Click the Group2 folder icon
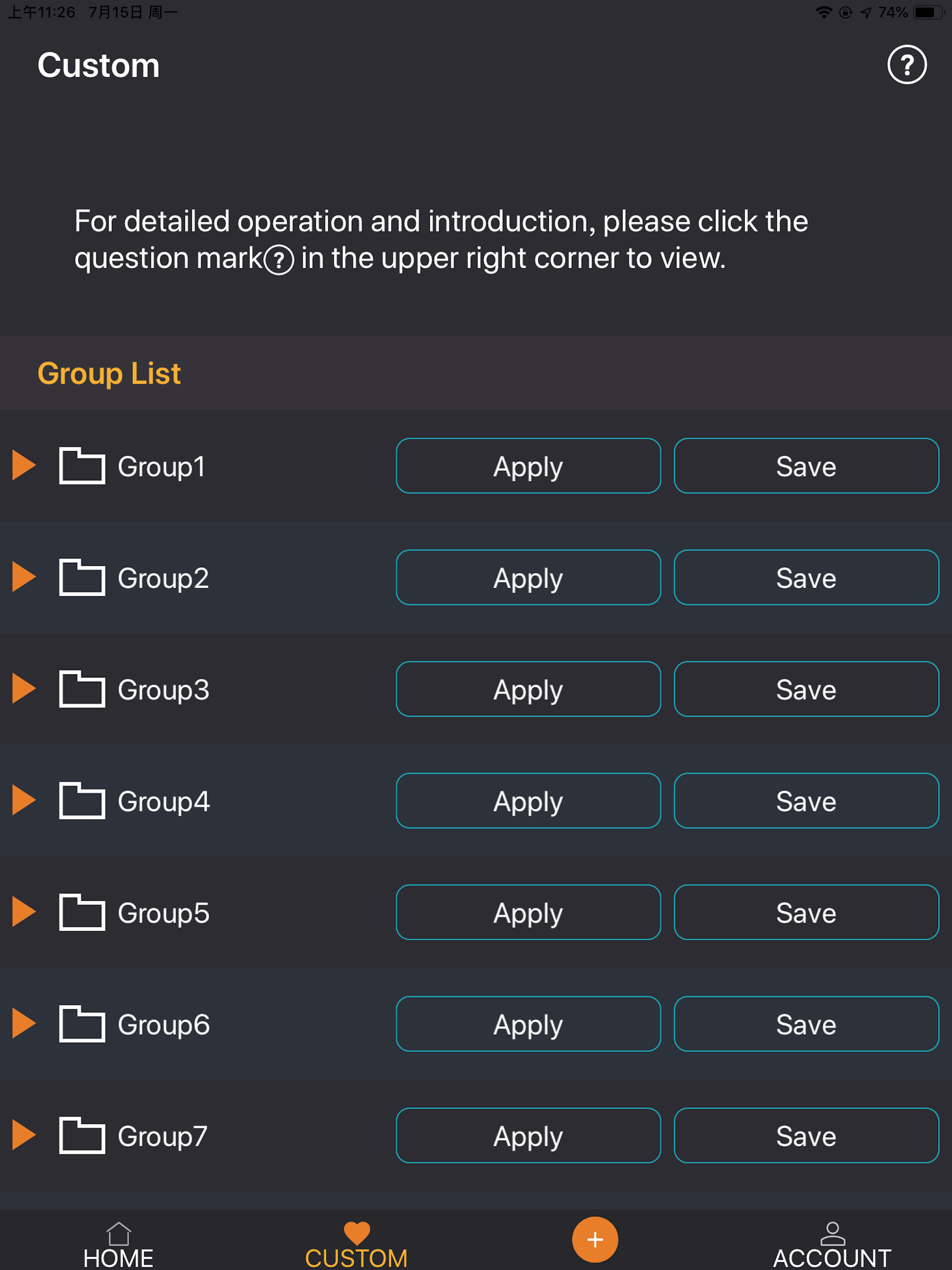952x1270 pixels. [x=82, y=577]
